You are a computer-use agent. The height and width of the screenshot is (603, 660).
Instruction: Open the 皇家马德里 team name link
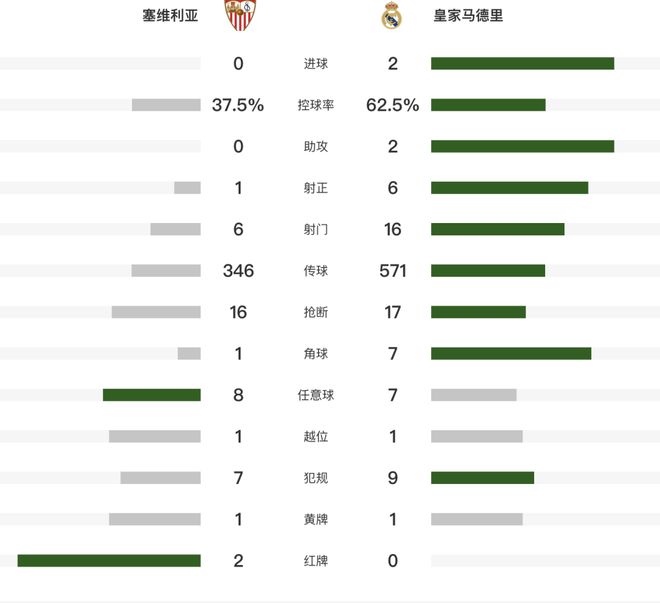468,16
